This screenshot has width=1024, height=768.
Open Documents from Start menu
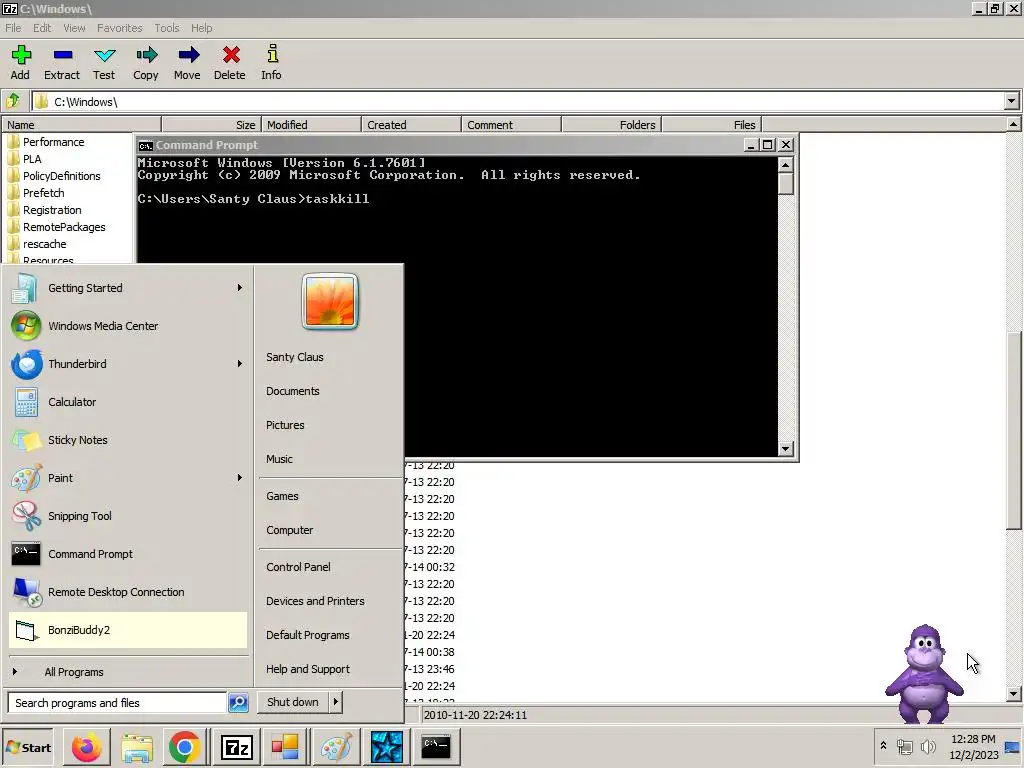pyautogui.click(x=293, y=391)
